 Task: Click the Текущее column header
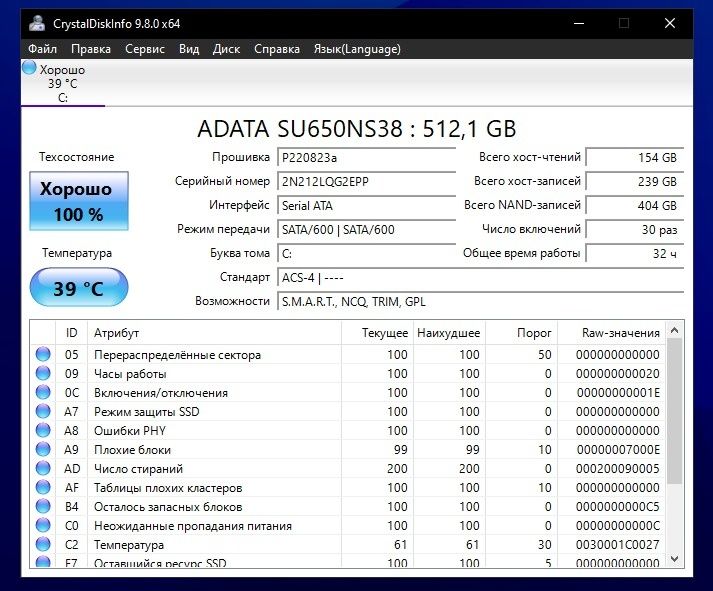coord(377,333)
